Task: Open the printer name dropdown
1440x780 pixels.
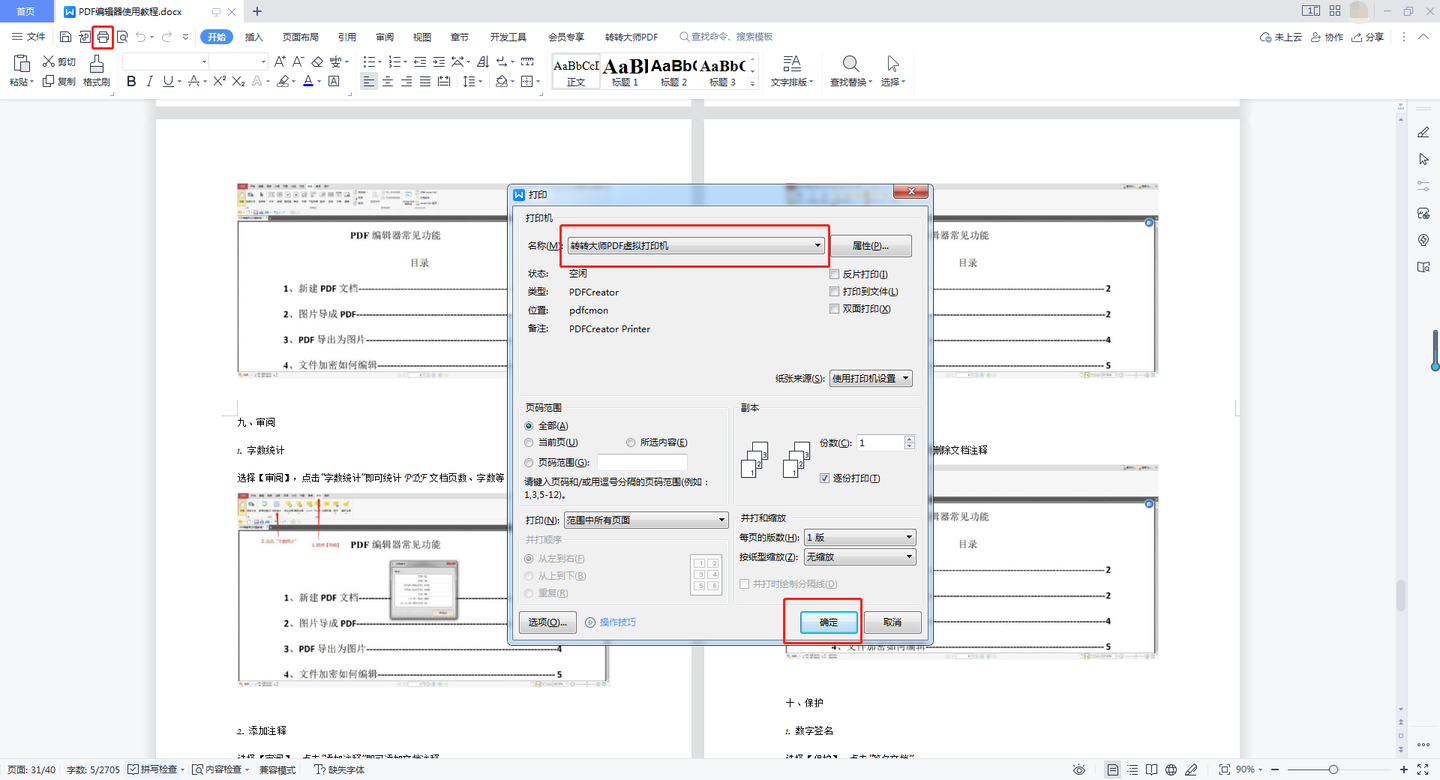Action: [817, 246]
